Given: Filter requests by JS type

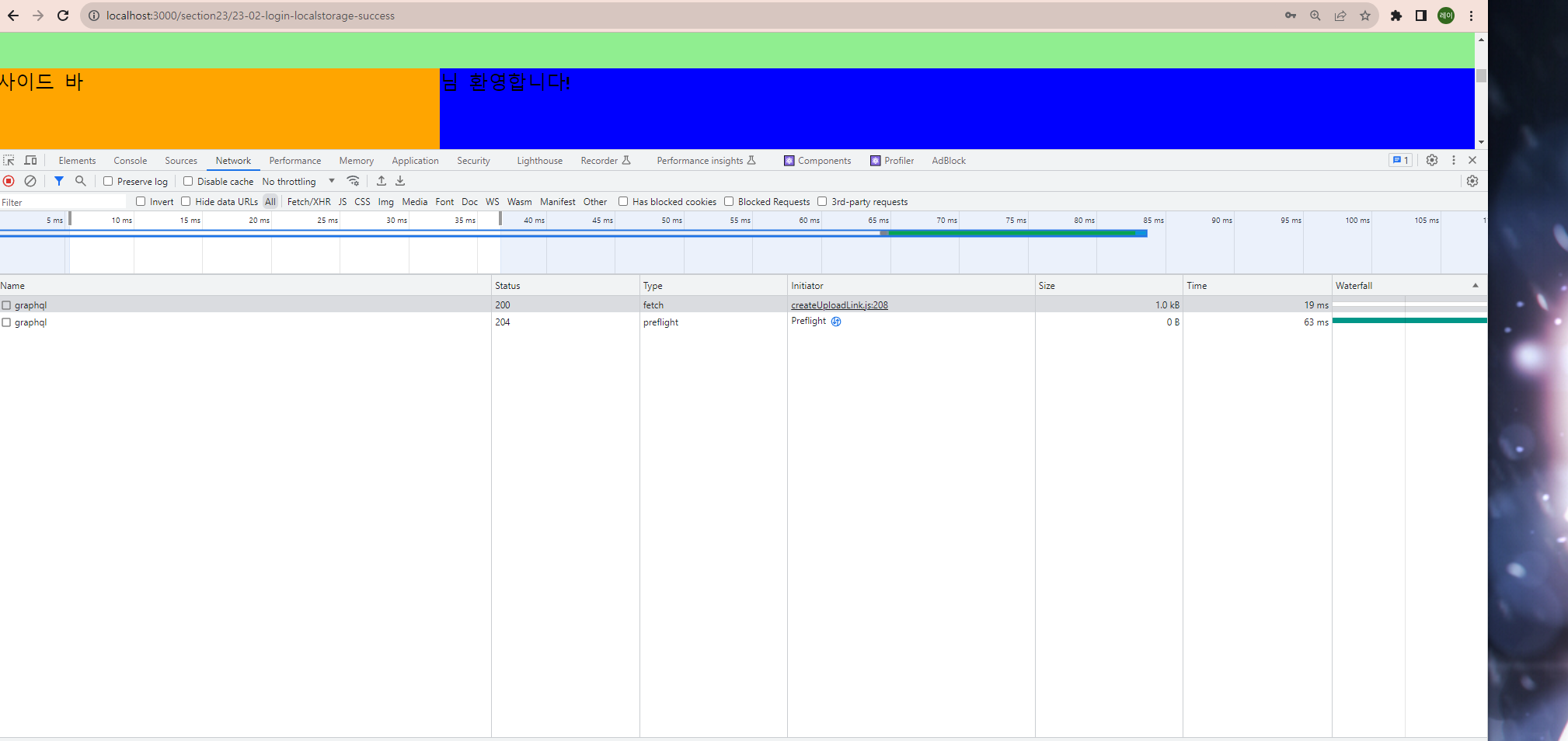Looking at the screenshot, I should click(343, 202).
